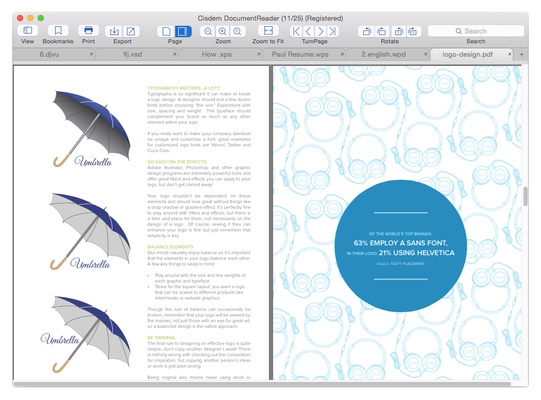541x400 pixels.
Task: Go to the previous page
Action: pos(308,31)
